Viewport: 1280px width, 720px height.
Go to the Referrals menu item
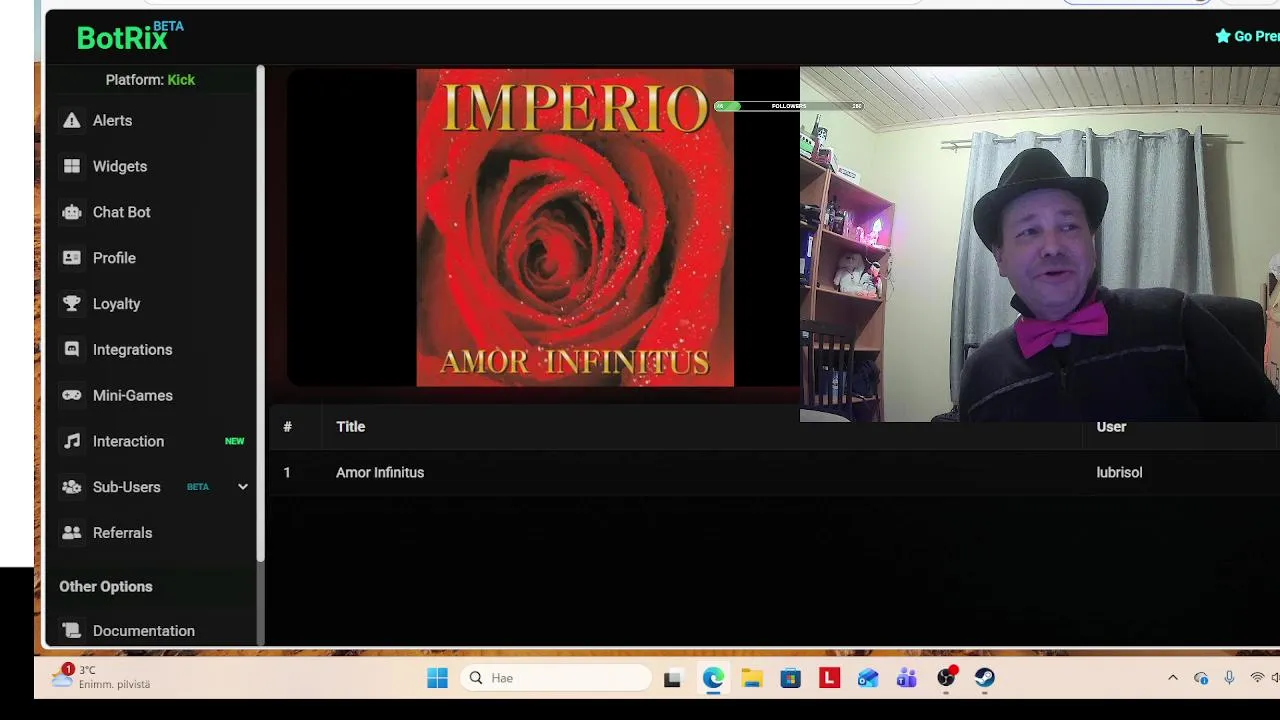point(123,533)
